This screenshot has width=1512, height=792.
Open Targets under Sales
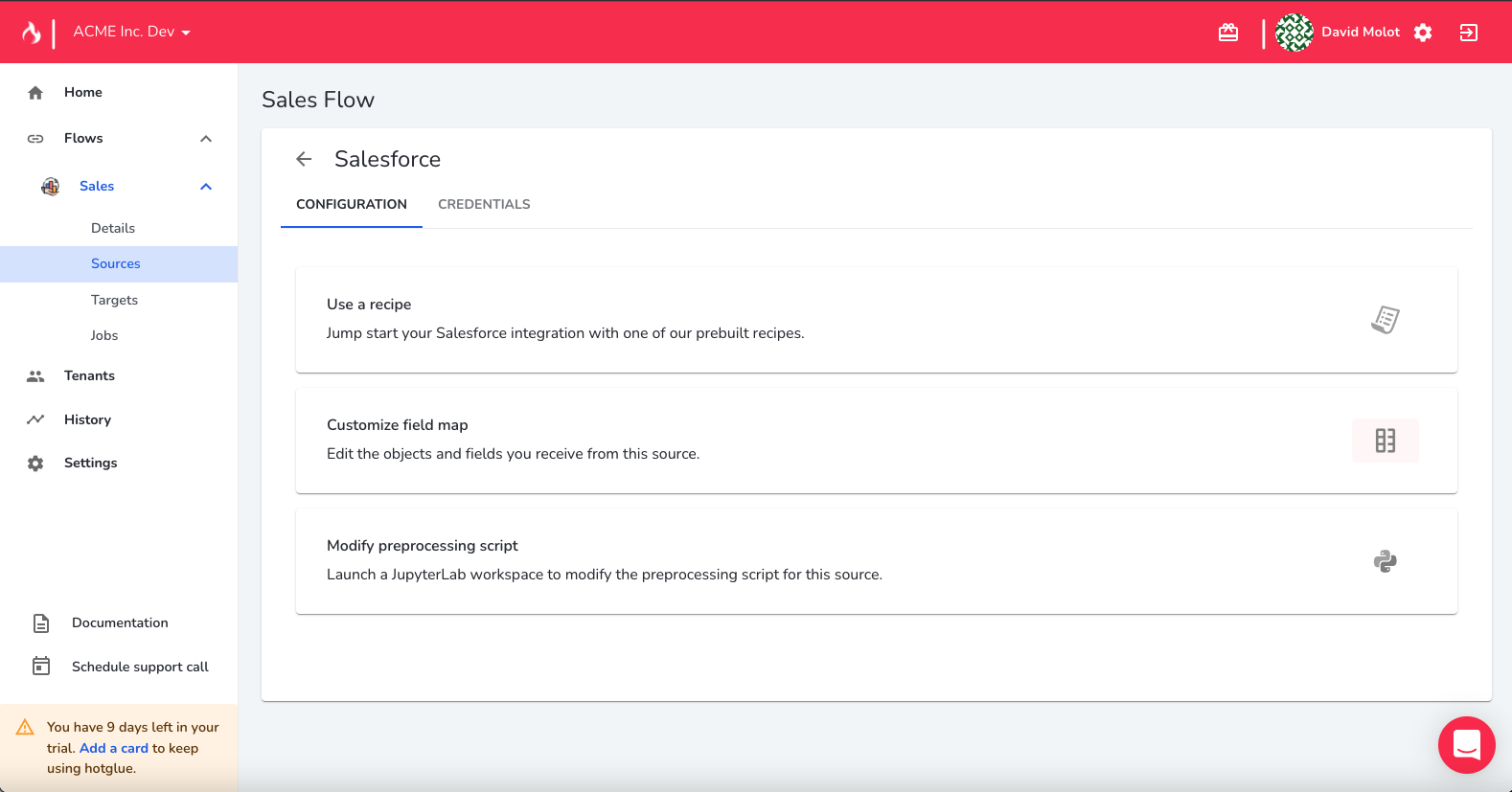pyautogui.click(x=114, y=300)
